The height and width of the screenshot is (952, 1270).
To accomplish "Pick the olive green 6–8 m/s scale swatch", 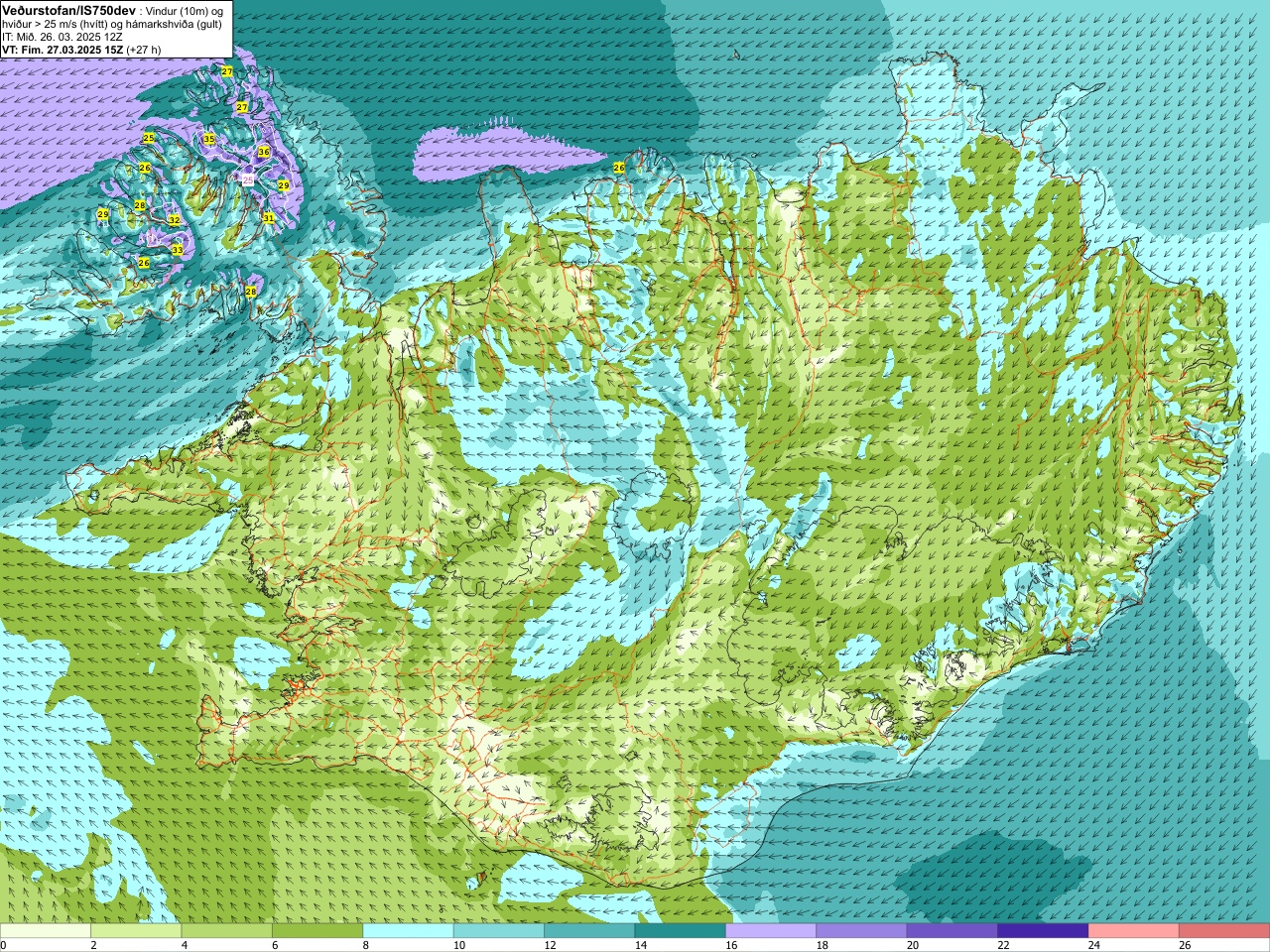I will [317, 931].
